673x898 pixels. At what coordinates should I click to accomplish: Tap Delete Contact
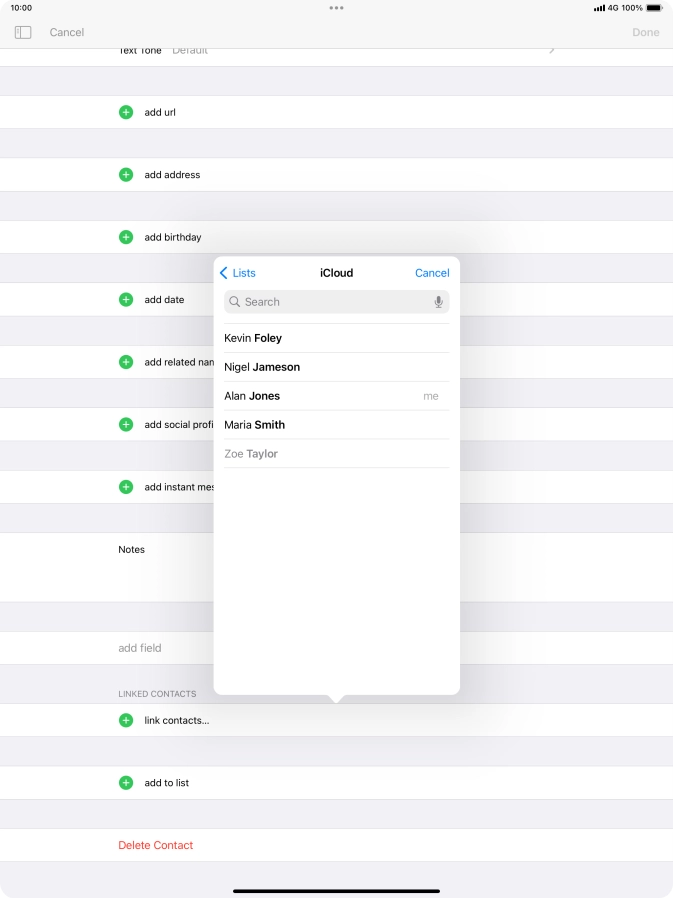tap(156, 845)
